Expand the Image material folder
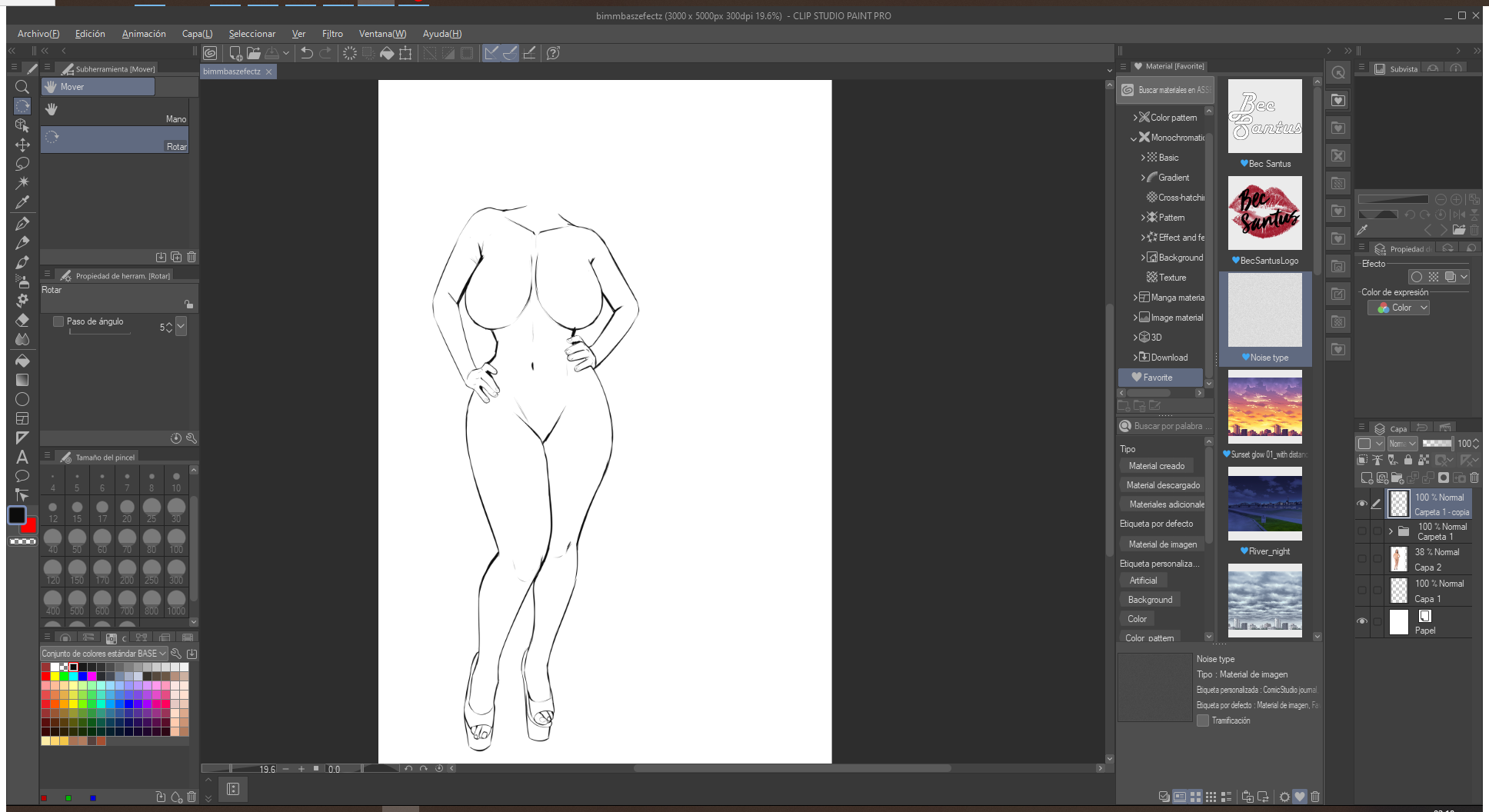This screenshot has width=1489, height=812. (x=1135, y=318)
